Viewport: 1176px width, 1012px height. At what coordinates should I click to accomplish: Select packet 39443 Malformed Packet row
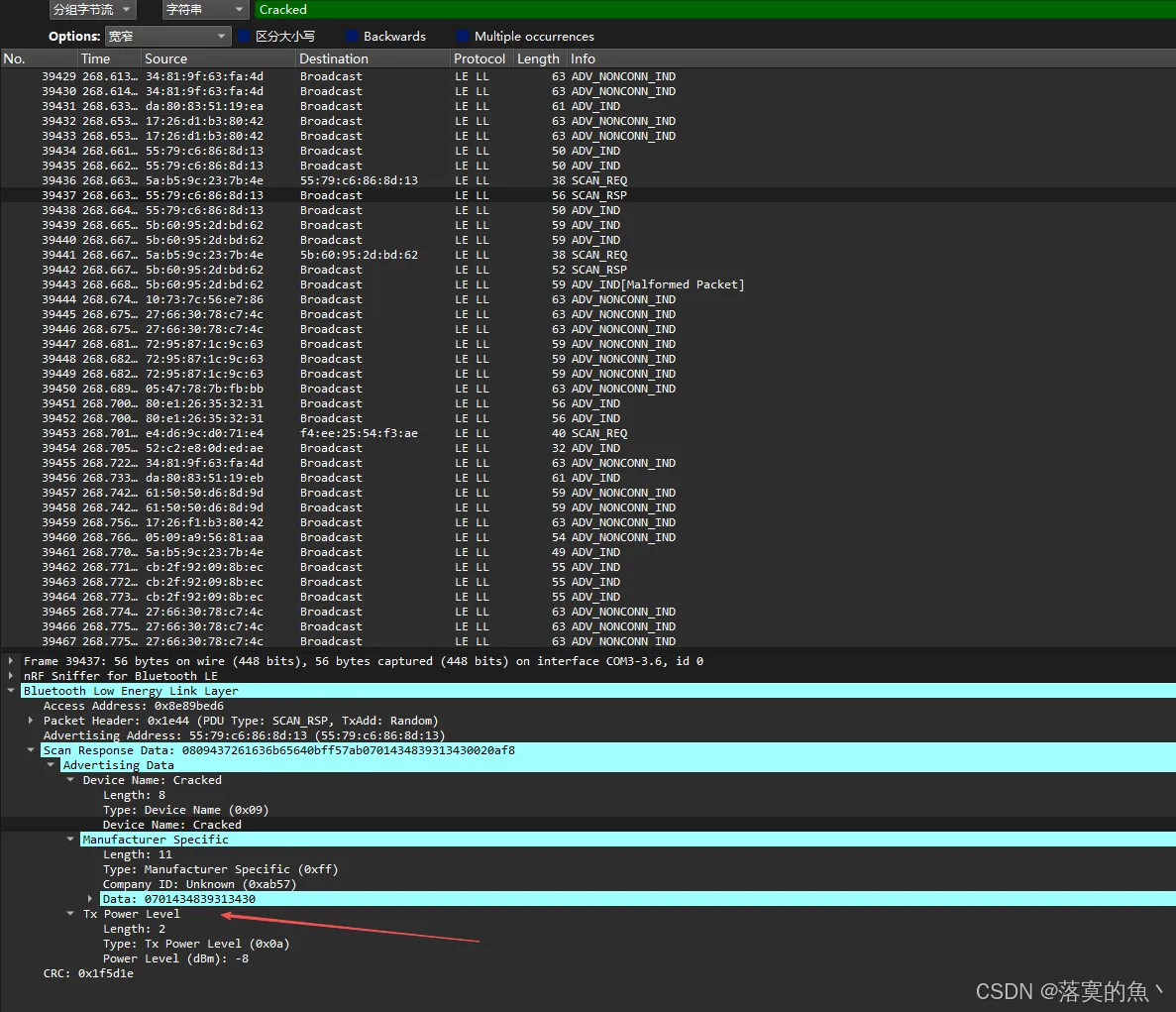pos(588,284)
